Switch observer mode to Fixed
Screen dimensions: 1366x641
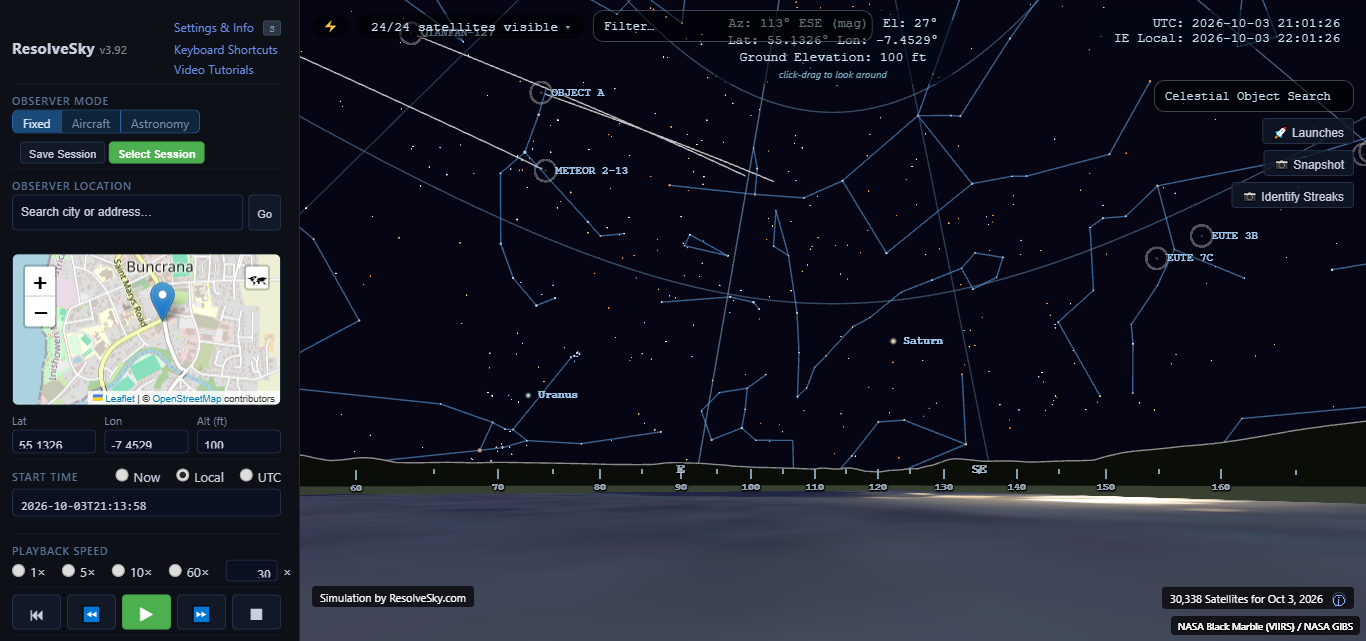point(37,123)
